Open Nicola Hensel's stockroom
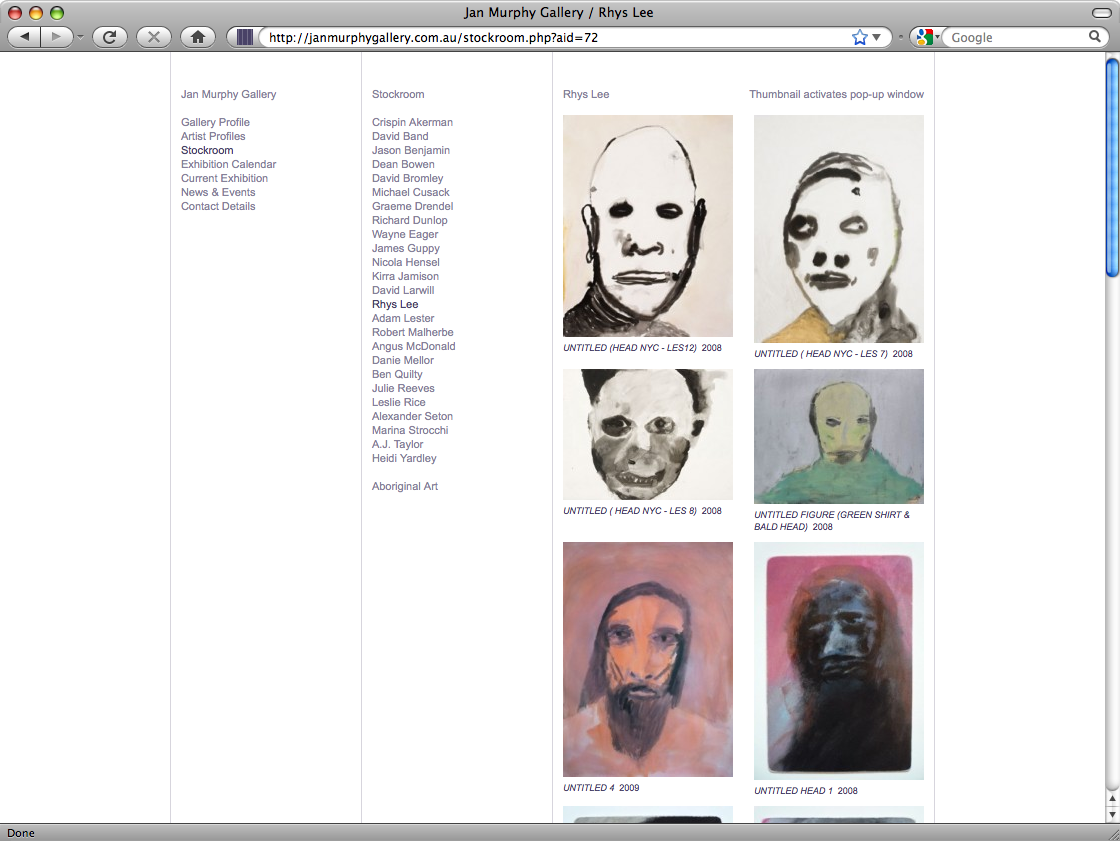Image resolution: width=1120 pixels, height=841 pixels. (406, 262)
